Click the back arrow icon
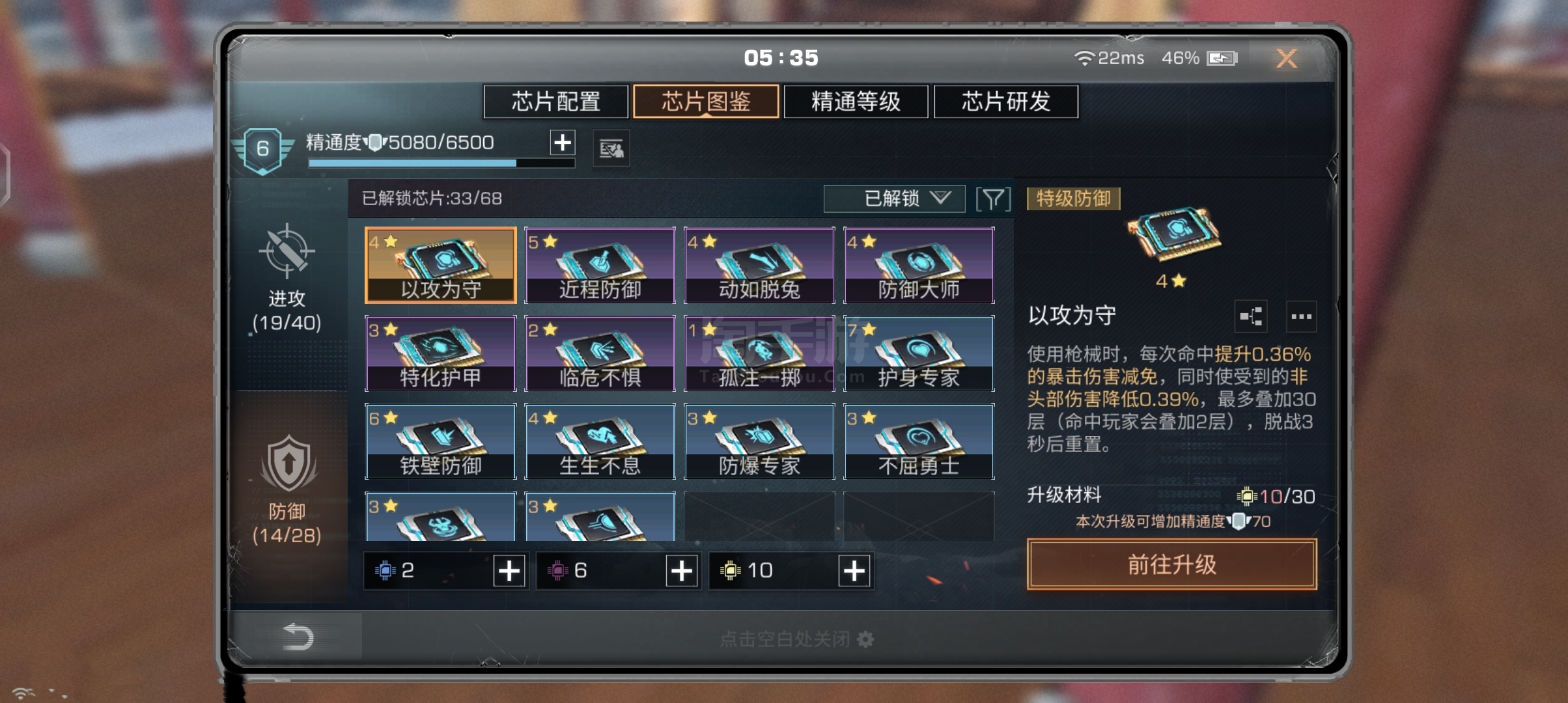The width and height of the screenshot is (1568, 703). pos(299,637)
